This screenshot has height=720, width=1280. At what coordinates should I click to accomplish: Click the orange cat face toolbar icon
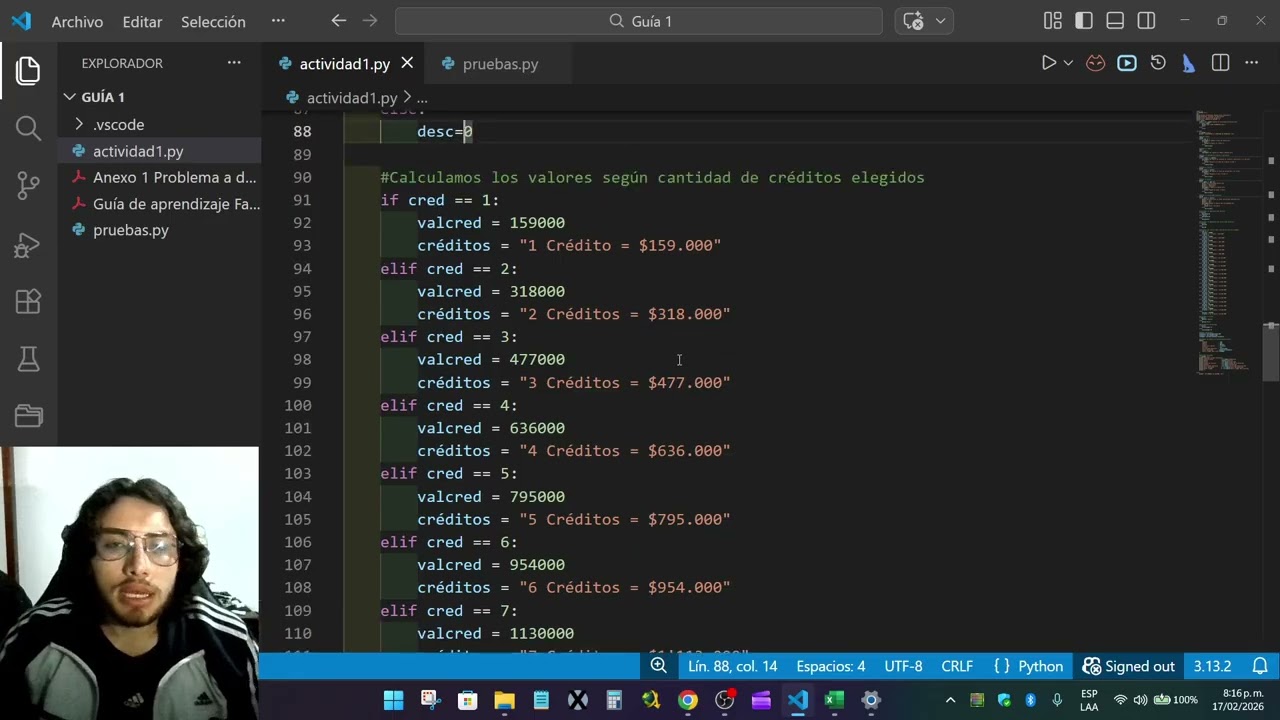(x=1096, y=63)
